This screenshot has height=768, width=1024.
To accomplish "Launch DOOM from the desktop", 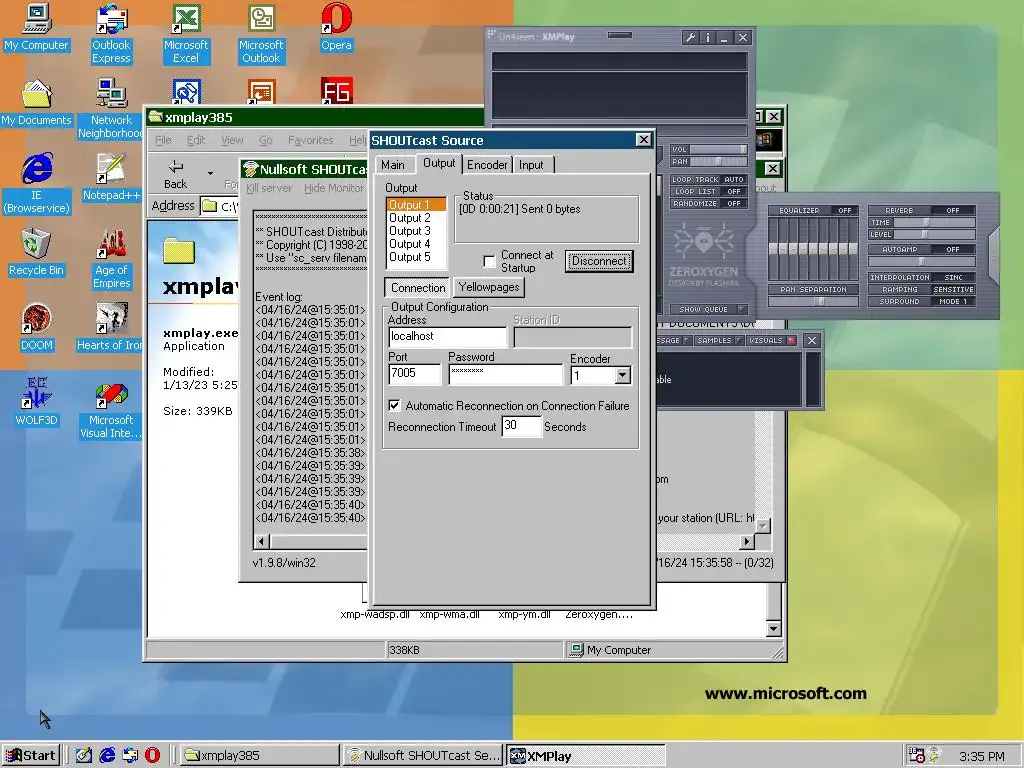I will (36, 327).
